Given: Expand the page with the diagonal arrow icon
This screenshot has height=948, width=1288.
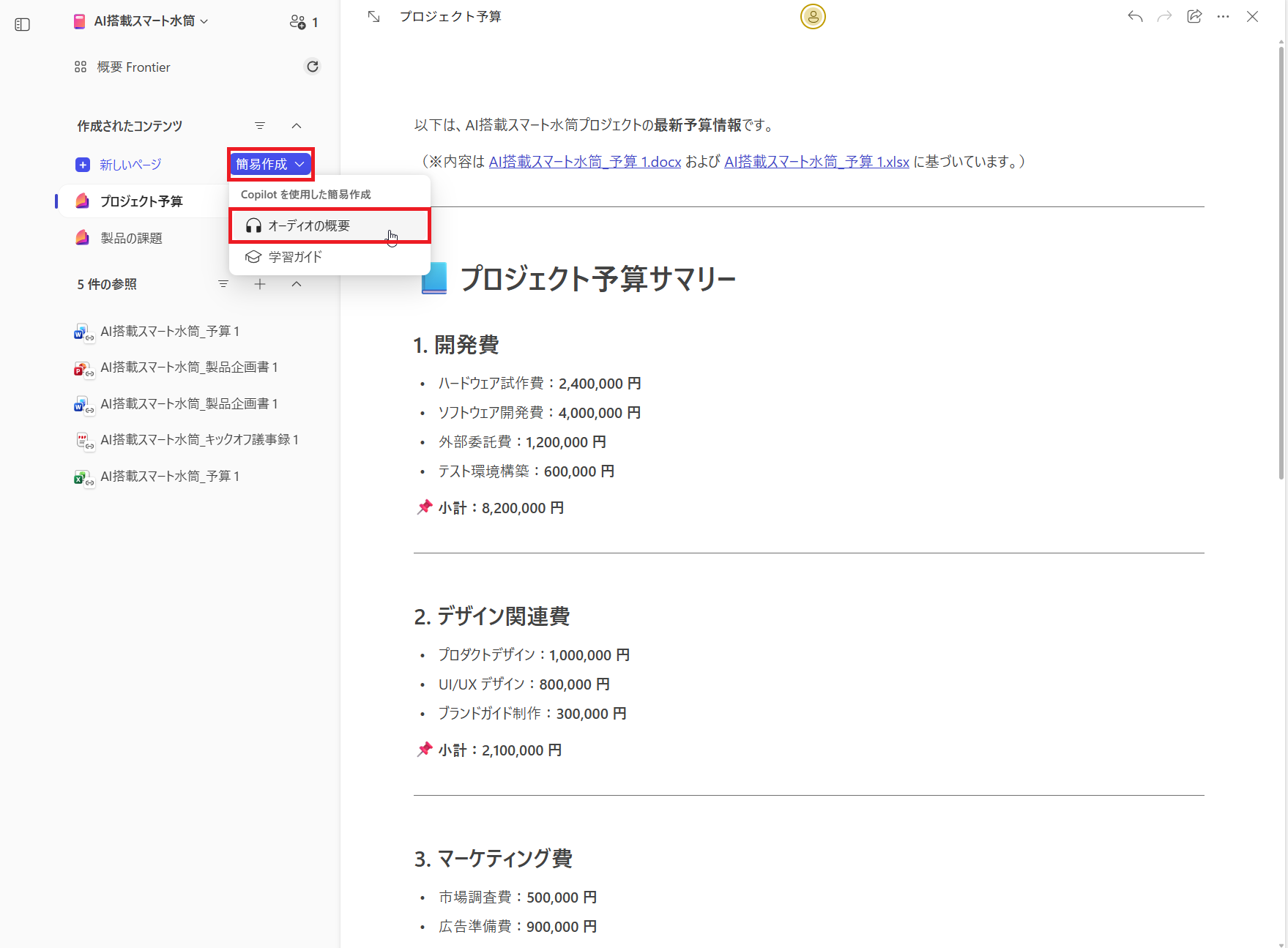Looking at the screenshot, I should pyautogui.click(x=373, y=16).
